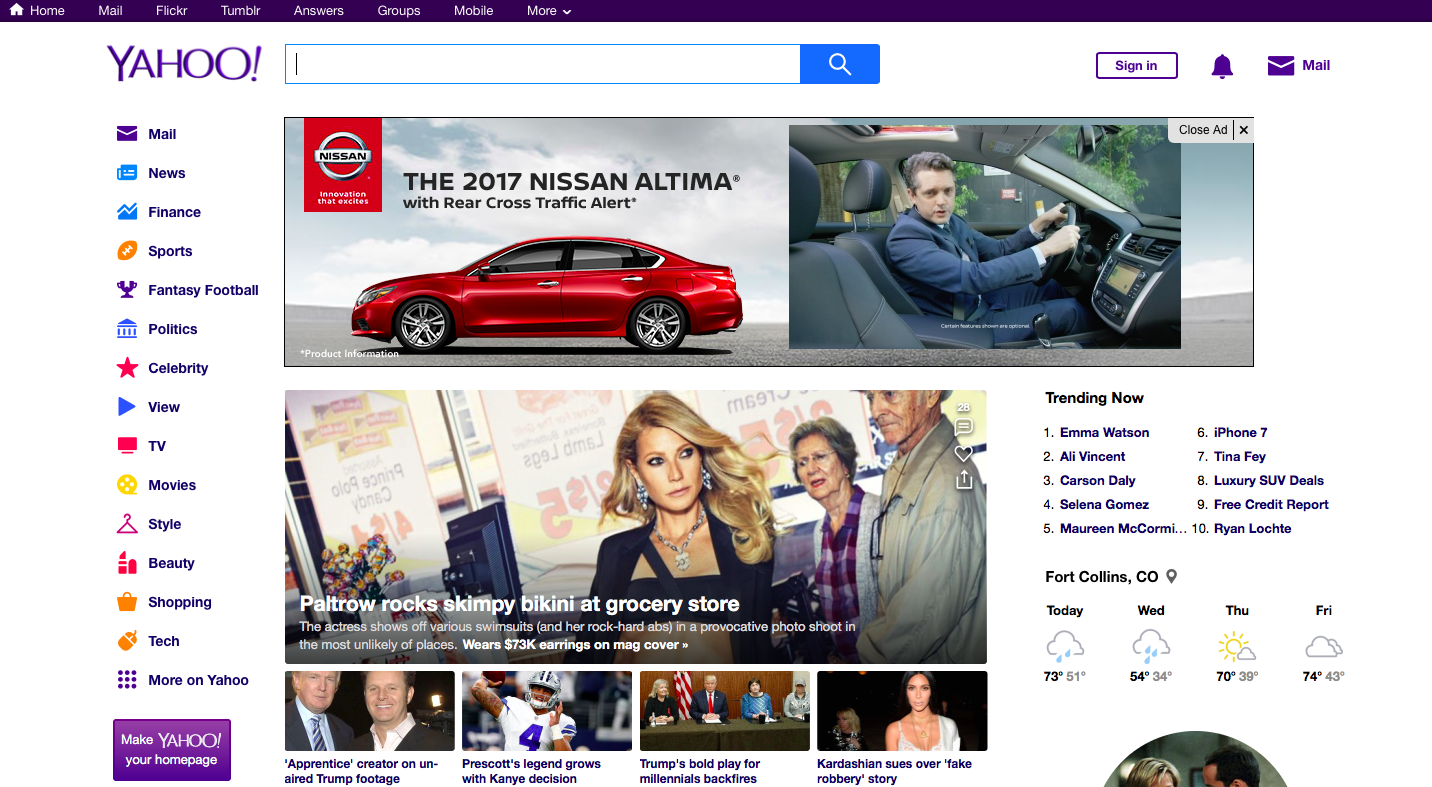Image resolution: width=1432 pixels, height=787 pixels.
Task: Click the Celebrity star icon
Action: click(127, 368)
